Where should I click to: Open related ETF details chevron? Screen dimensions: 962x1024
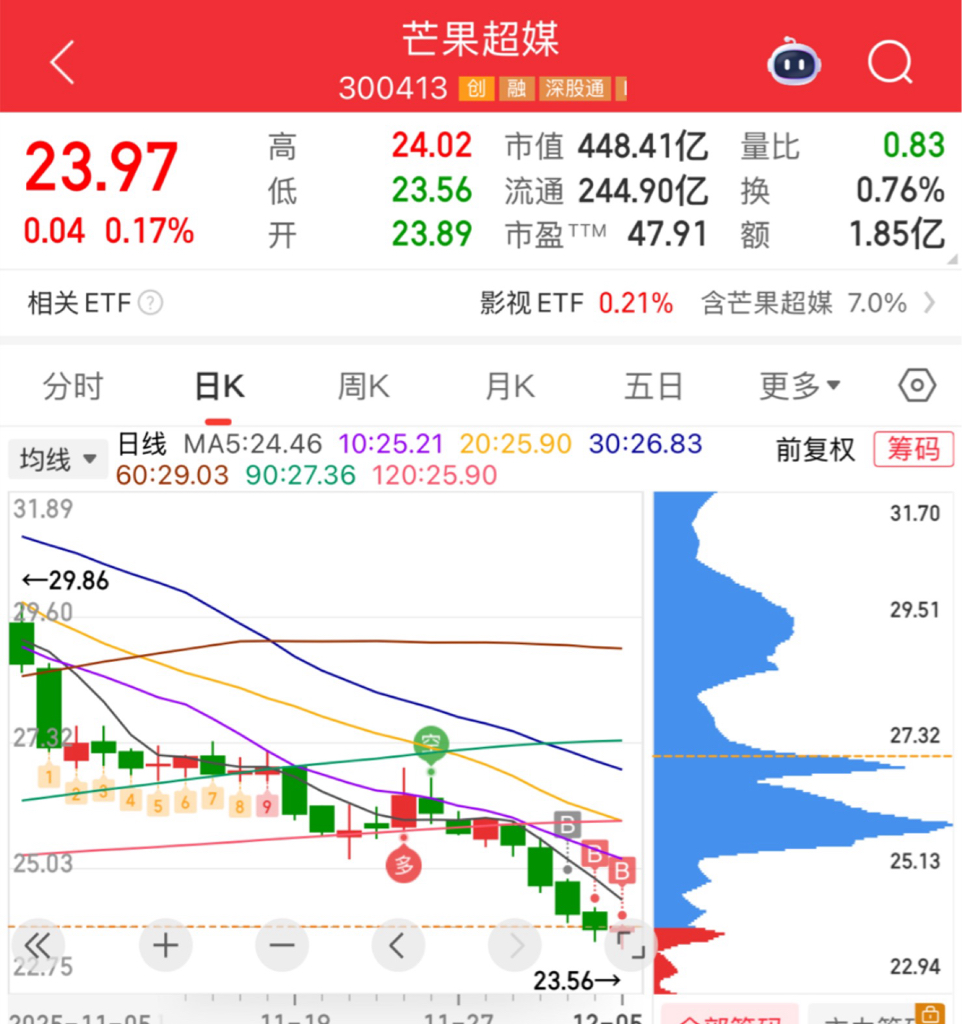click(929, 303)
